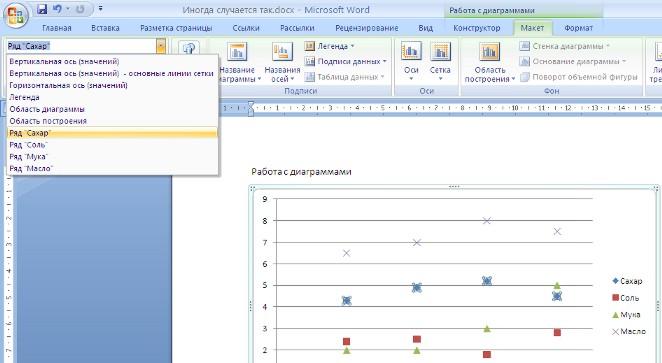The height and width of the screenshot is (363, 662).
Task: Open the Таблица данных dropdown
Action: (345, 77)
